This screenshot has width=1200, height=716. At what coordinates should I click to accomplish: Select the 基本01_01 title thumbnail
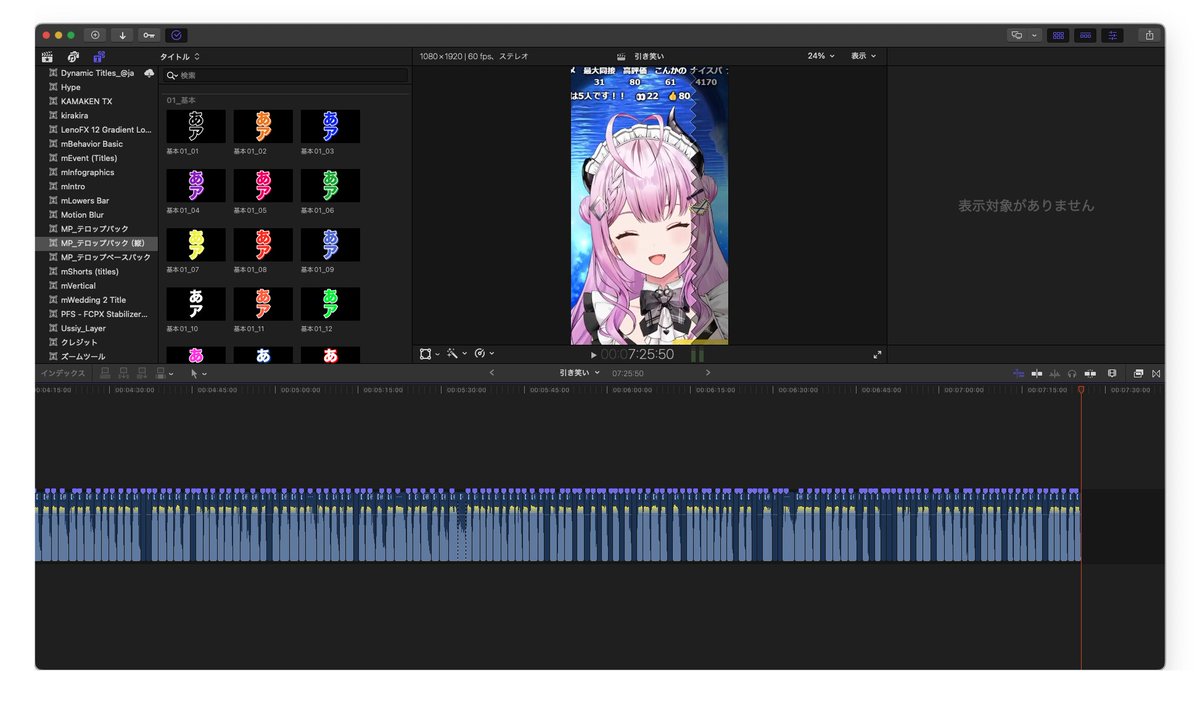196,126
